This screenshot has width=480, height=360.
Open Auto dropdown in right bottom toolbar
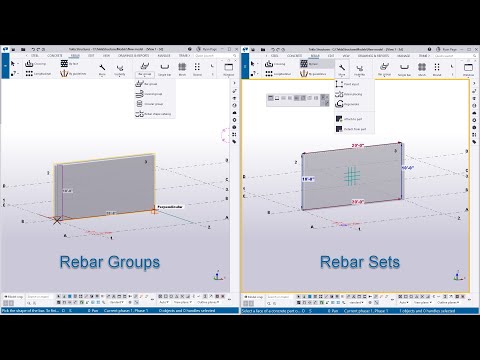tap(404, 302)
